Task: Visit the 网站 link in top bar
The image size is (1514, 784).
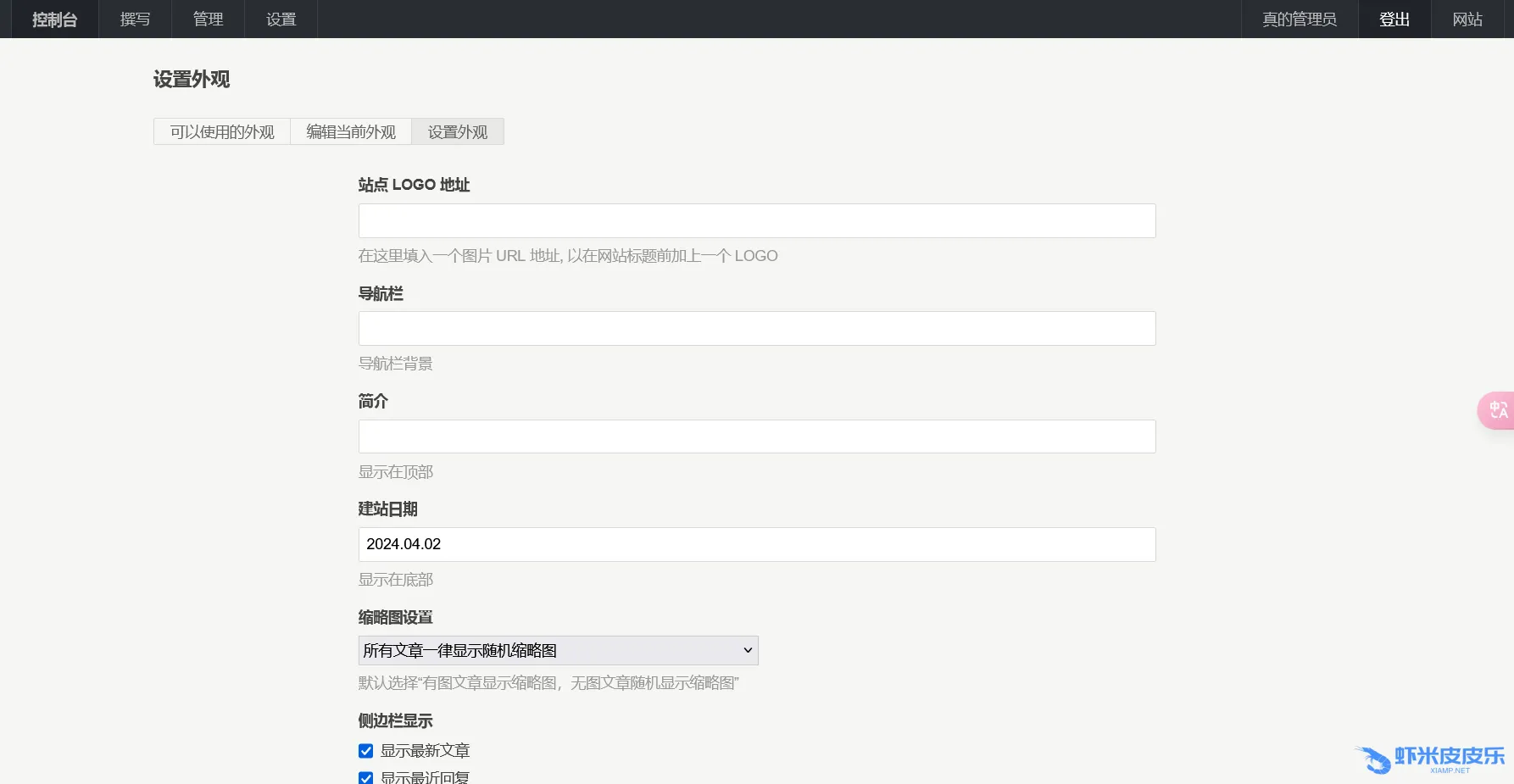Action: [1467, 19]
